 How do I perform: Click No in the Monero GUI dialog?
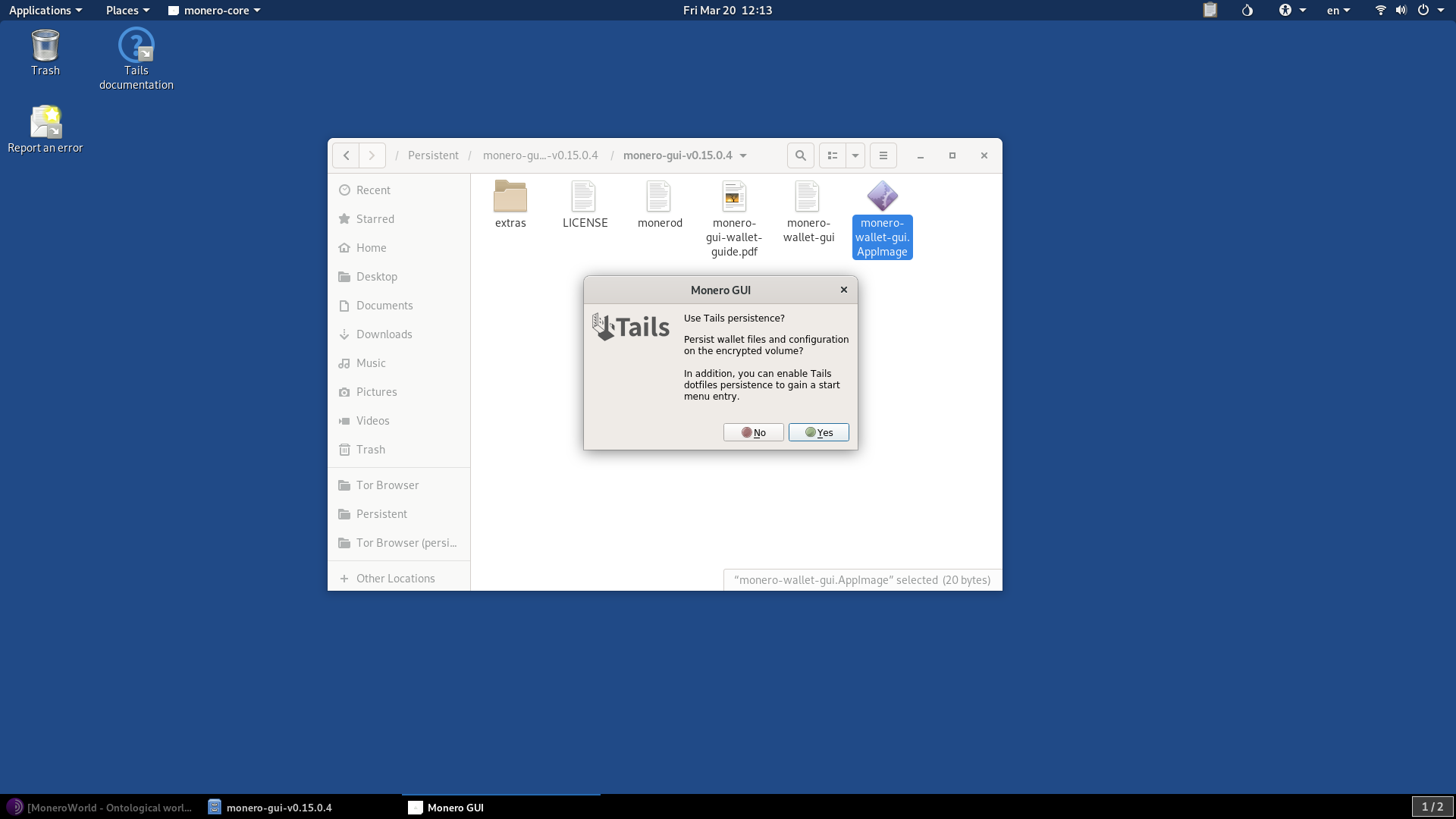[753, 432]
